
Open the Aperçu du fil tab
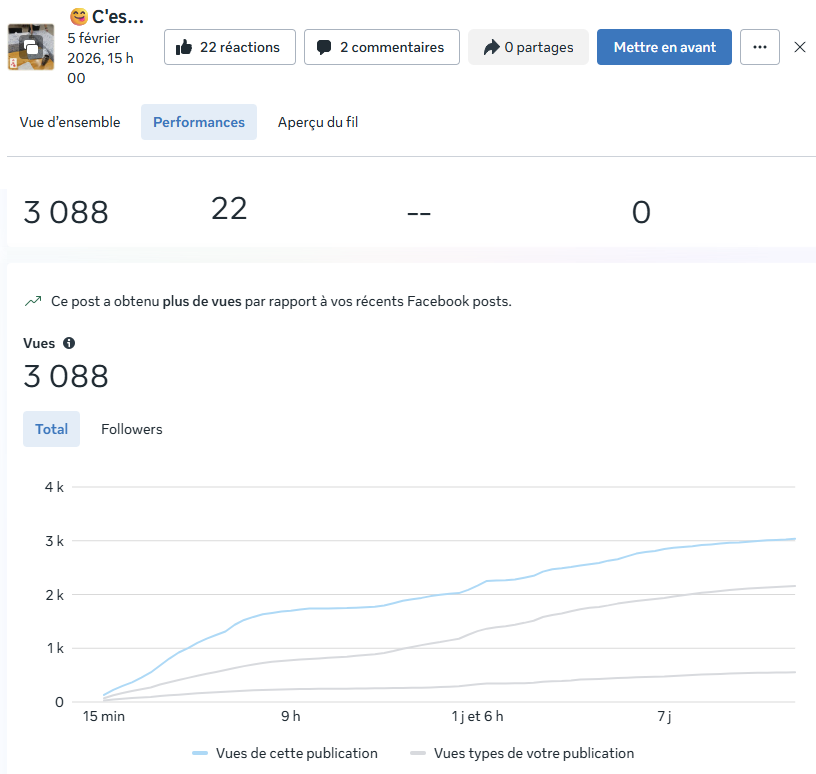[x=318, y=122]
